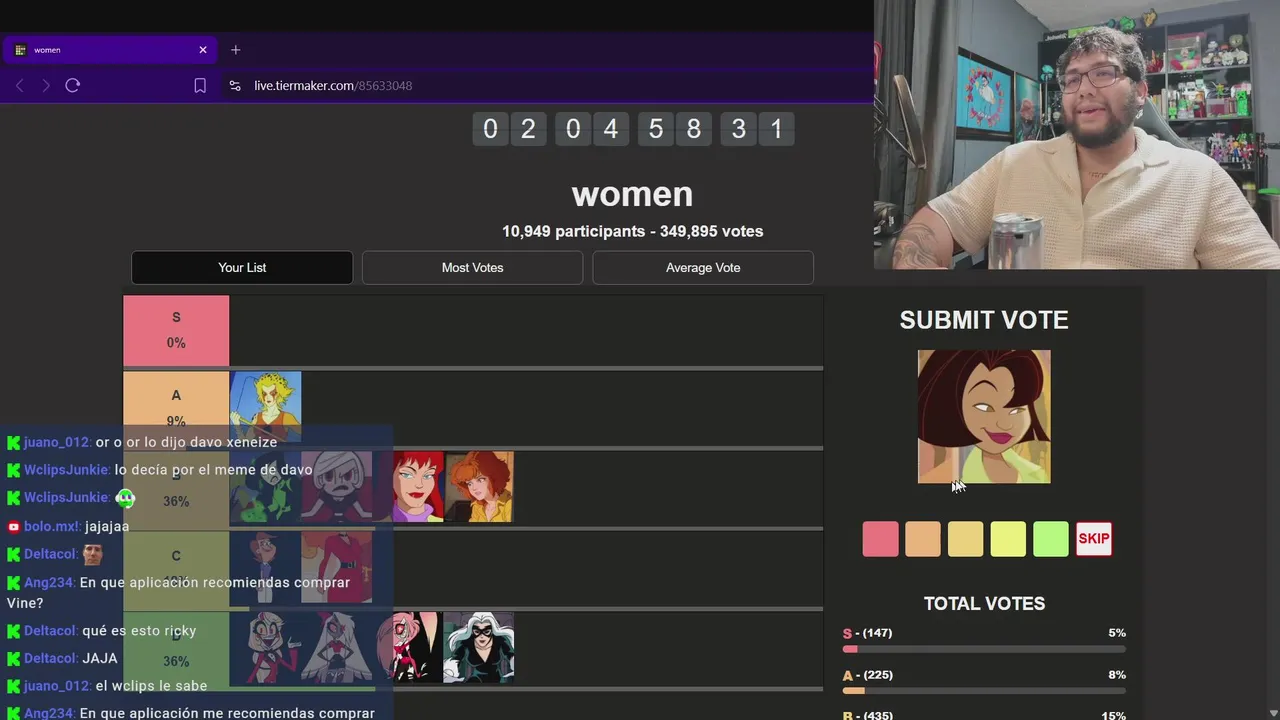Click orange-haired woman in yellow jacket
Image resolution: width=1280 pixels, height=720 pixels.
pyautogui.click(x=479, y=487)
